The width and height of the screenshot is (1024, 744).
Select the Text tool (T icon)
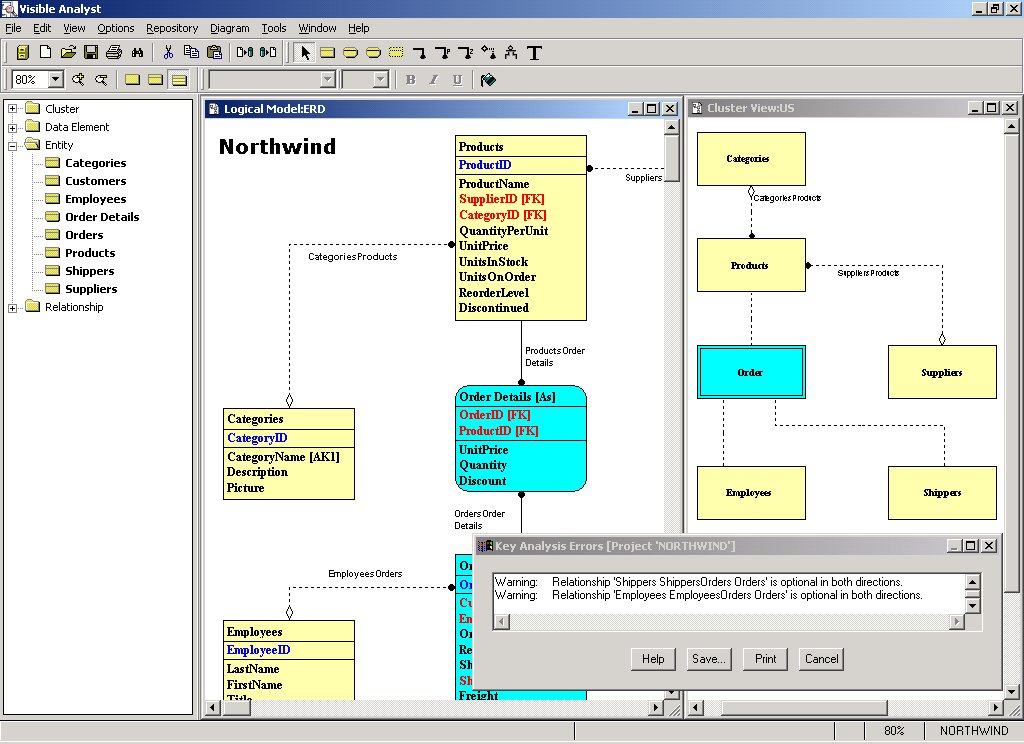(534, 52)
